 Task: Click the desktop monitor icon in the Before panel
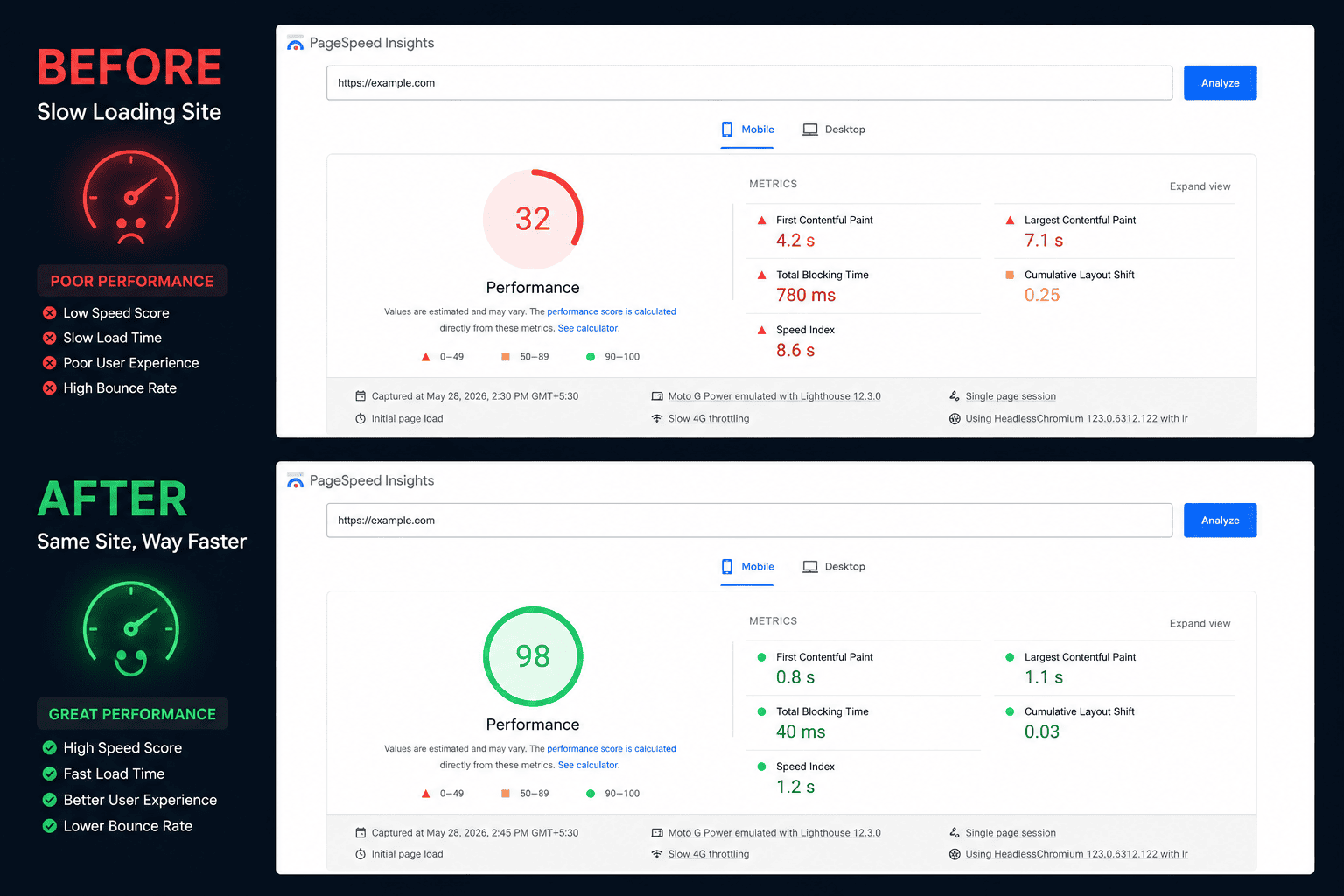click(810, 129)
